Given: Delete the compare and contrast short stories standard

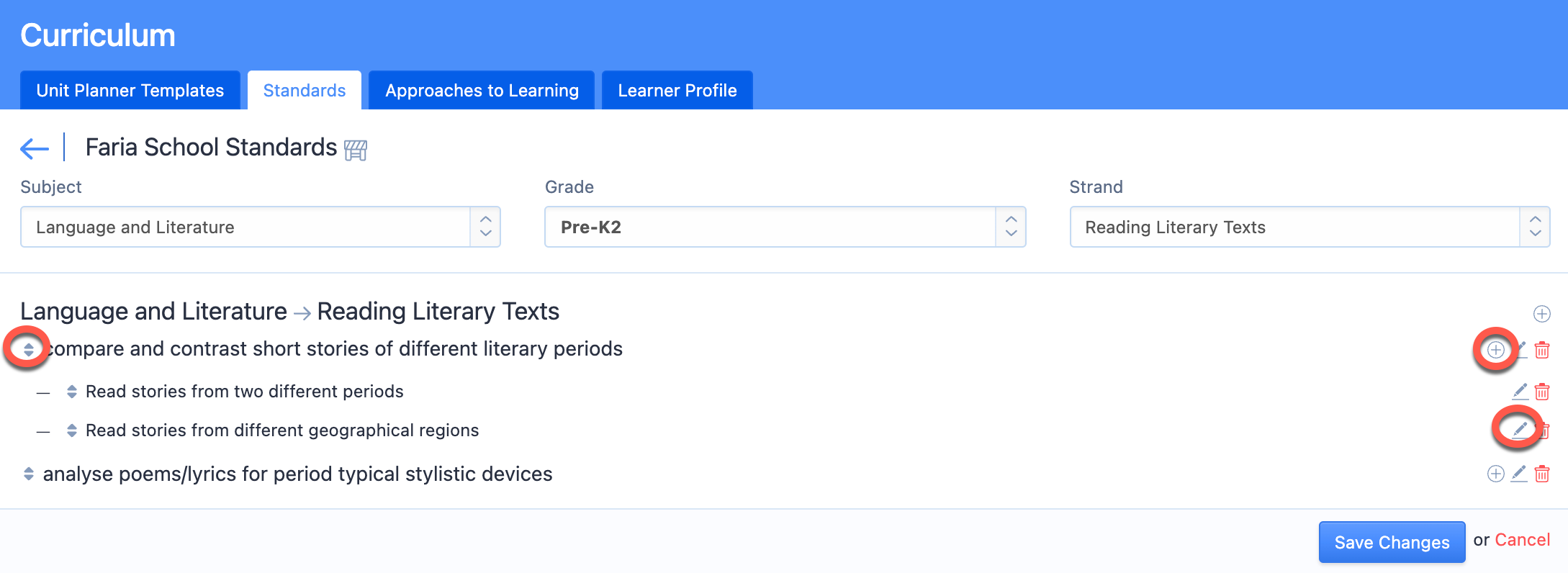Looking at the screenshot, I should pos(1542,350).
